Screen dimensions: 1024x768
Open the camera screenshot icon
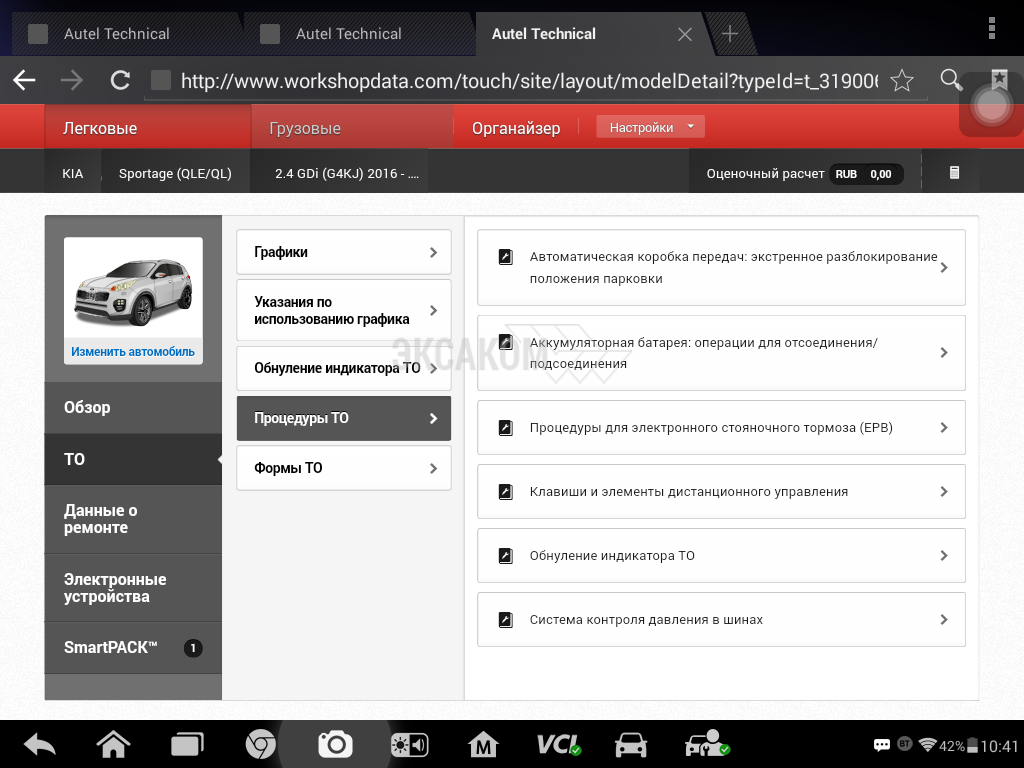335,744
